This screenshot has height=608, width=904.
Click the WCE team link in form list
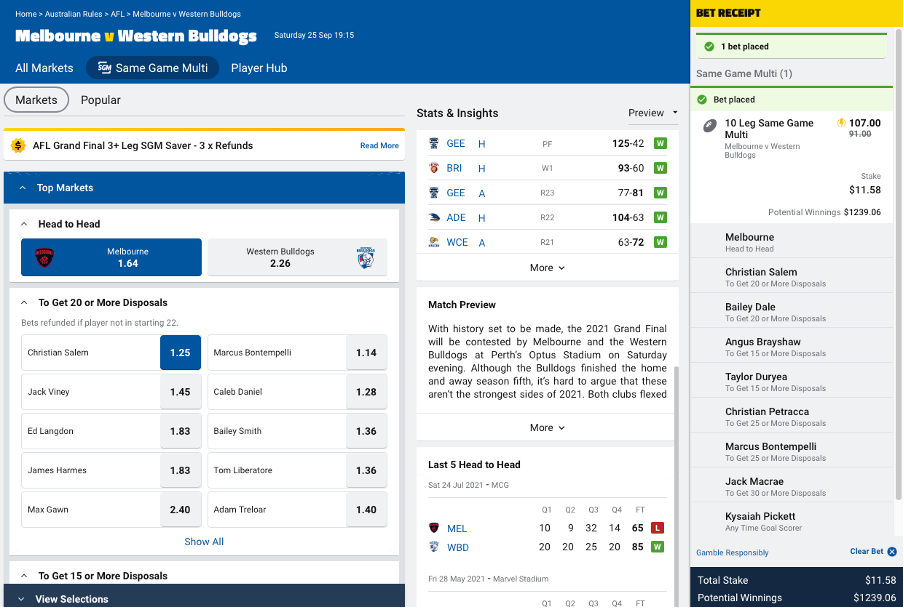tap(457, 243)
